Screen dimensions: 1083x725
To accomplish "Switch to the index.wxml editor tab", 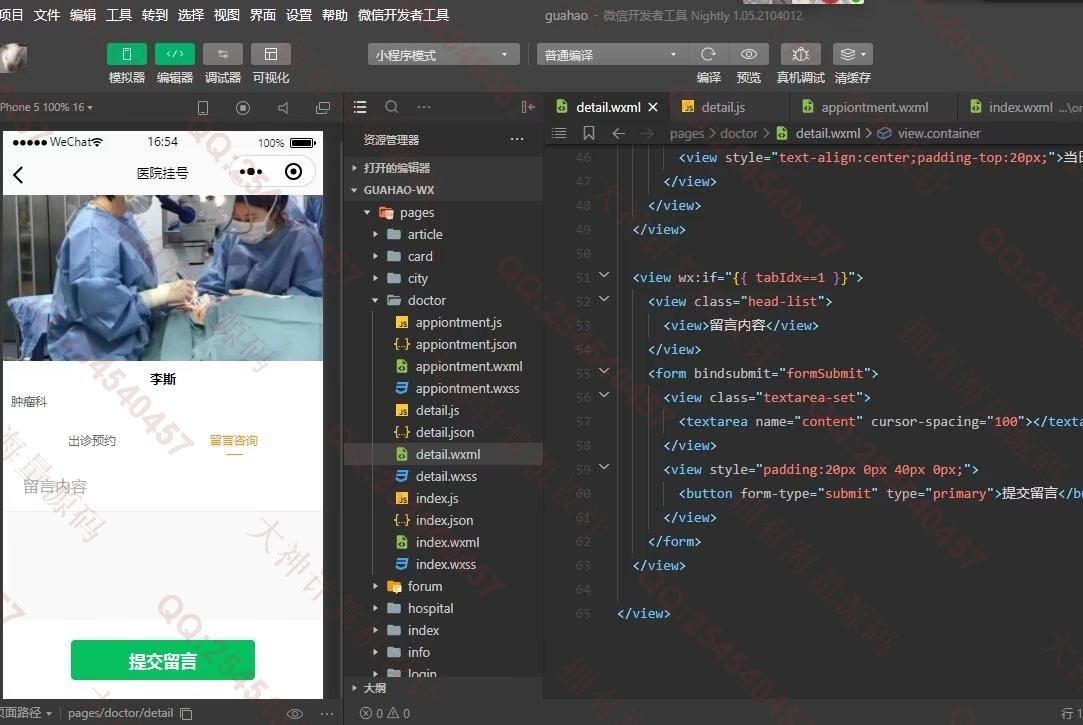I will coord(1021,107).
